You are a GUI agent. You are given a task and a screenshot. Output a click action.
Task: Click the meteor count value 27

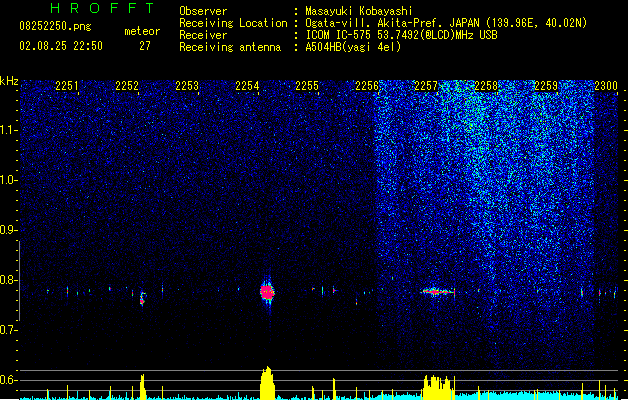[x=144, y=46]
